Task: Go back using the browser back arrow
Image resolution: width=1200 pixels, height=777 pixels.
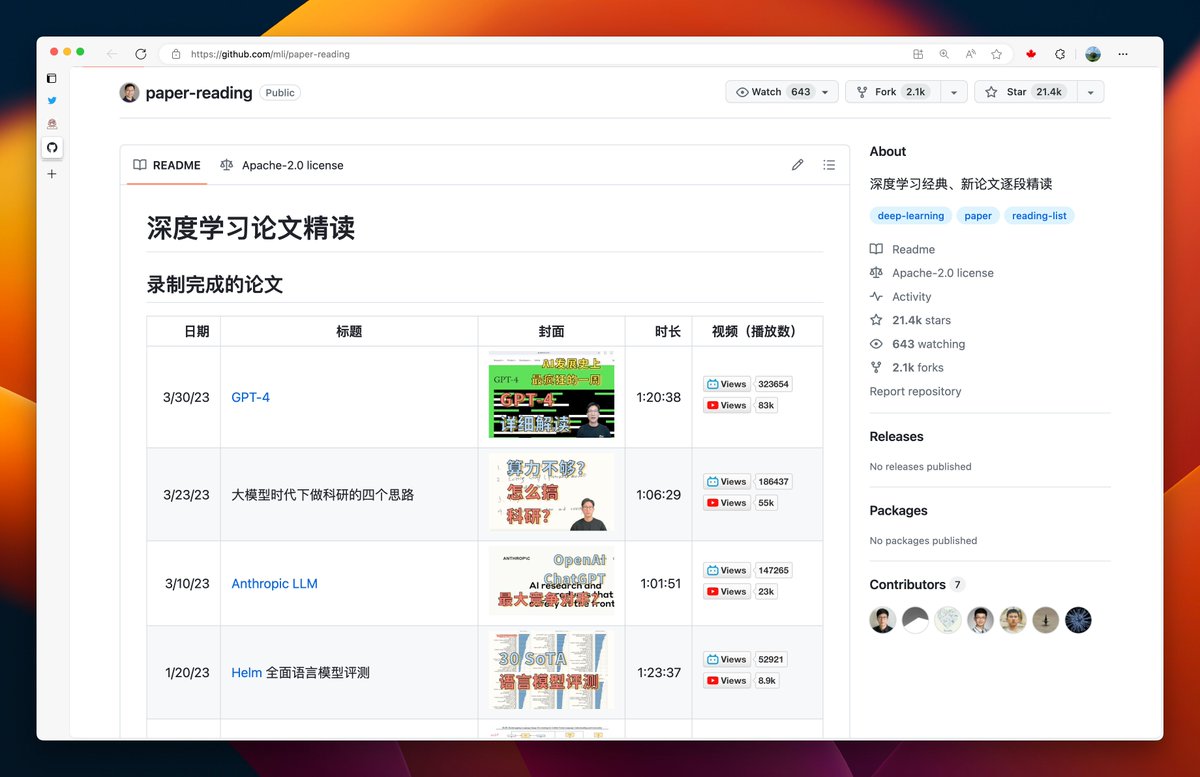Action: pyautogui.click(x=111, y=54)
